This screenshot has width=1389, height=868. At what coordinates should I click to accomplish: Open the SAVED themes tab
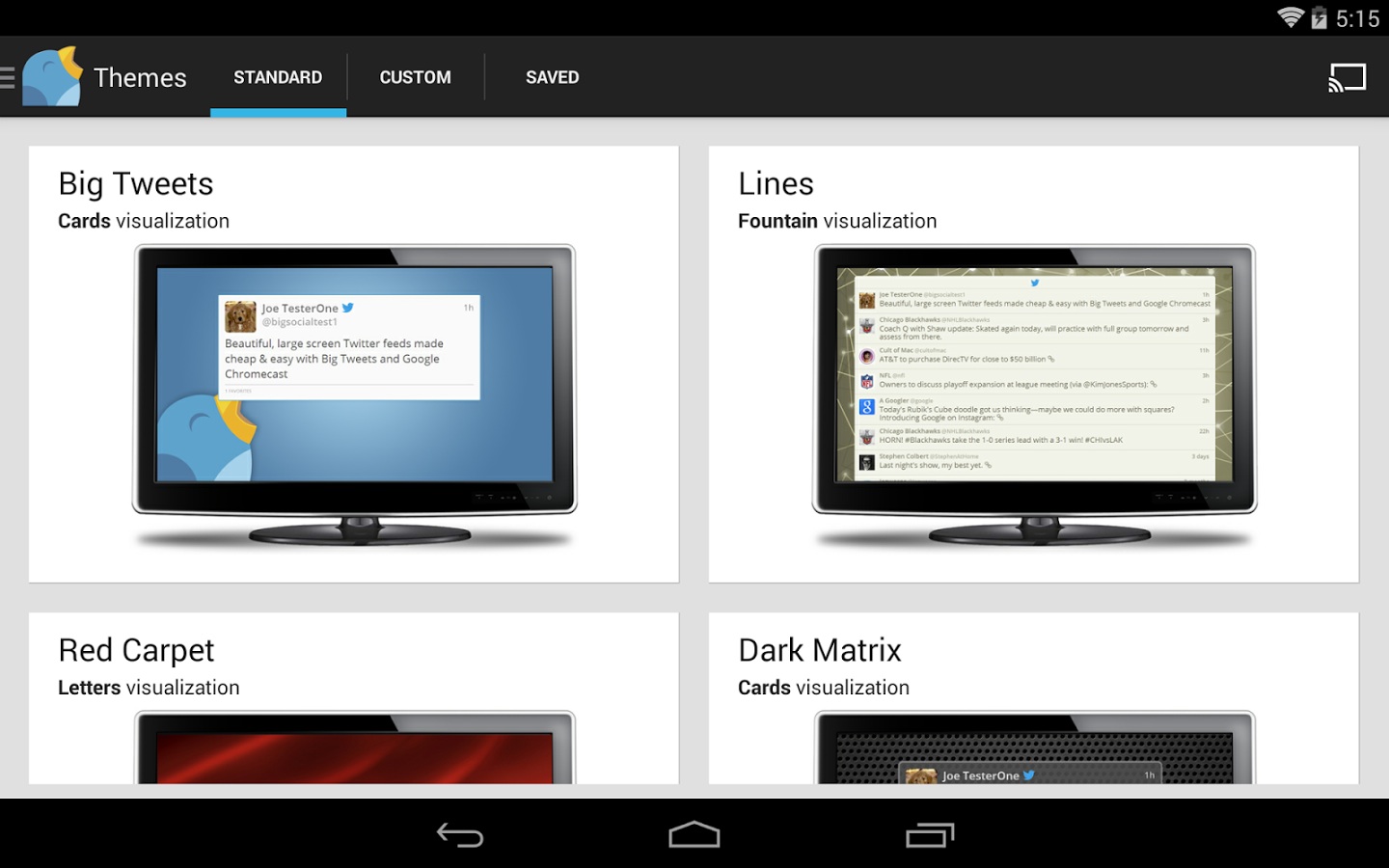click(552, 77)
